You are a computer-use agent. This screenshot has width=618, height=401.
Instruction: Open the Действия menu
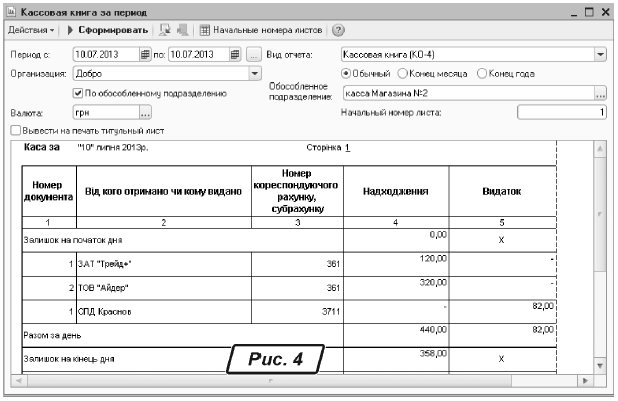click(30, 30)
